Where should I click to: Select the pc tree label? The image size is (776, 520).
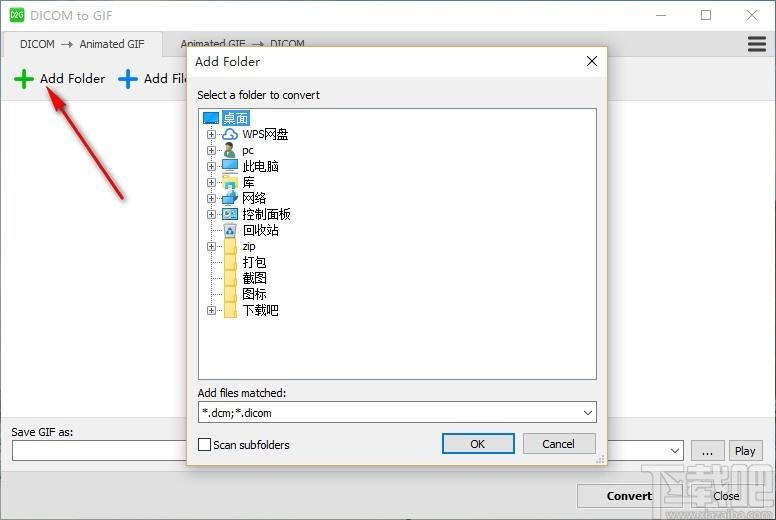coord(248,150)
